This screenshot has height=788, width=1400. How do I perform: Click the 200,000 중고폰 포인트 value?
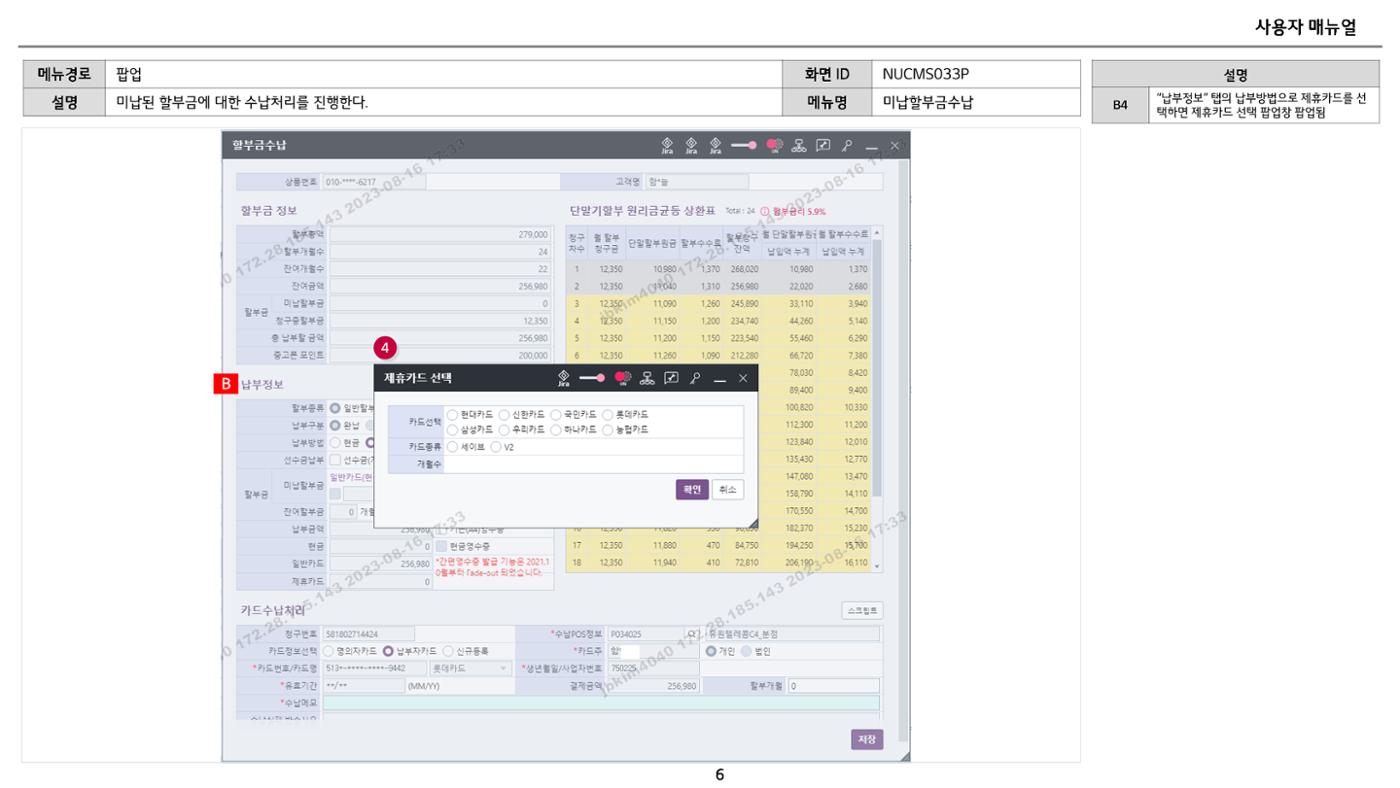click(x=440, y=355)
